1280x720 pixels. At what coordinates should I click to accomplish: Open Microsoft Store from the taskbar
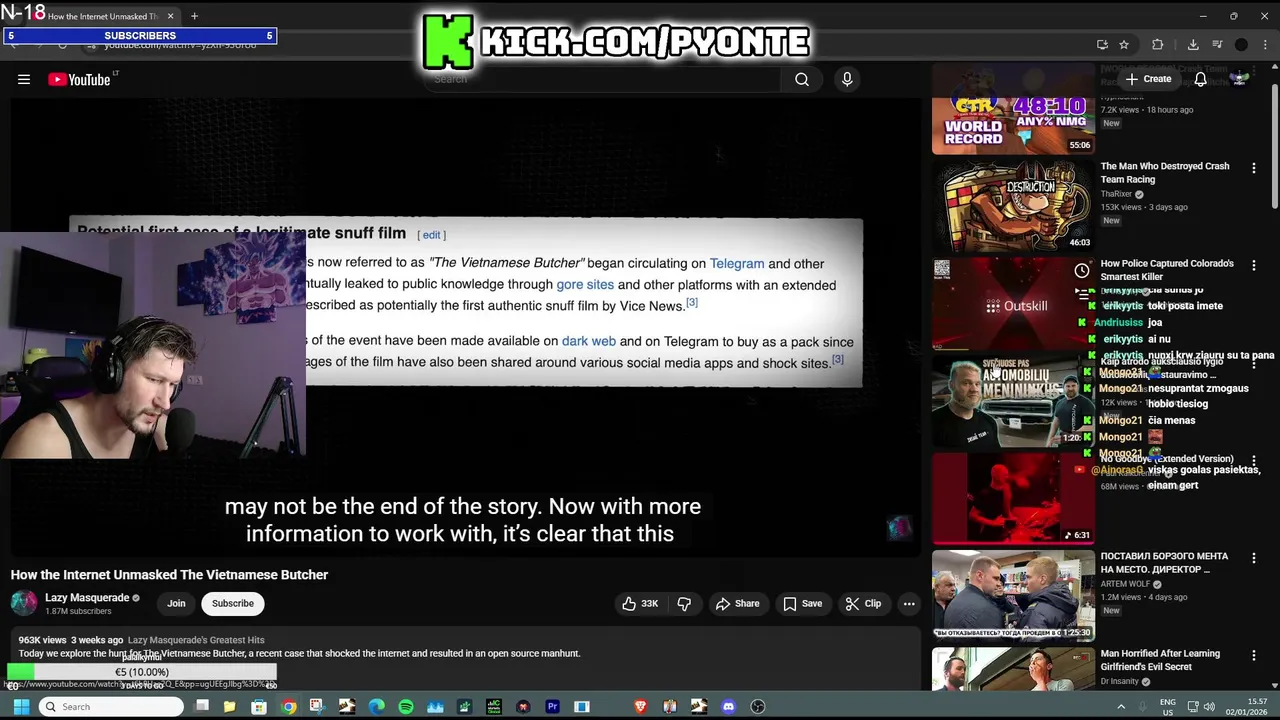click(259, 707)
